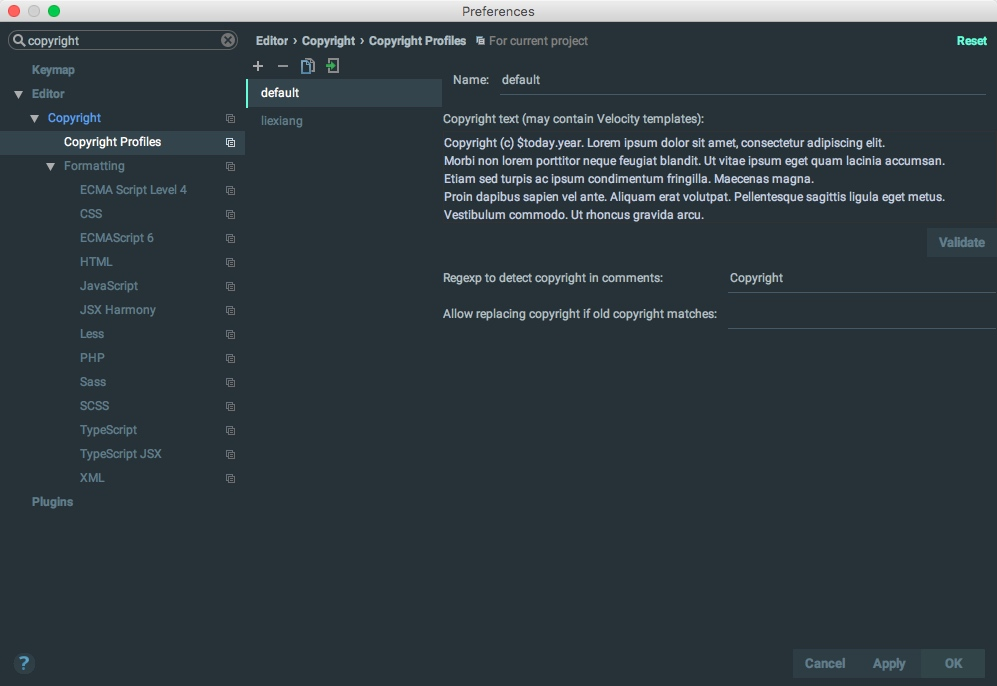
Task: Add a new copyright profile with plus icon
Action: (258, 66)
